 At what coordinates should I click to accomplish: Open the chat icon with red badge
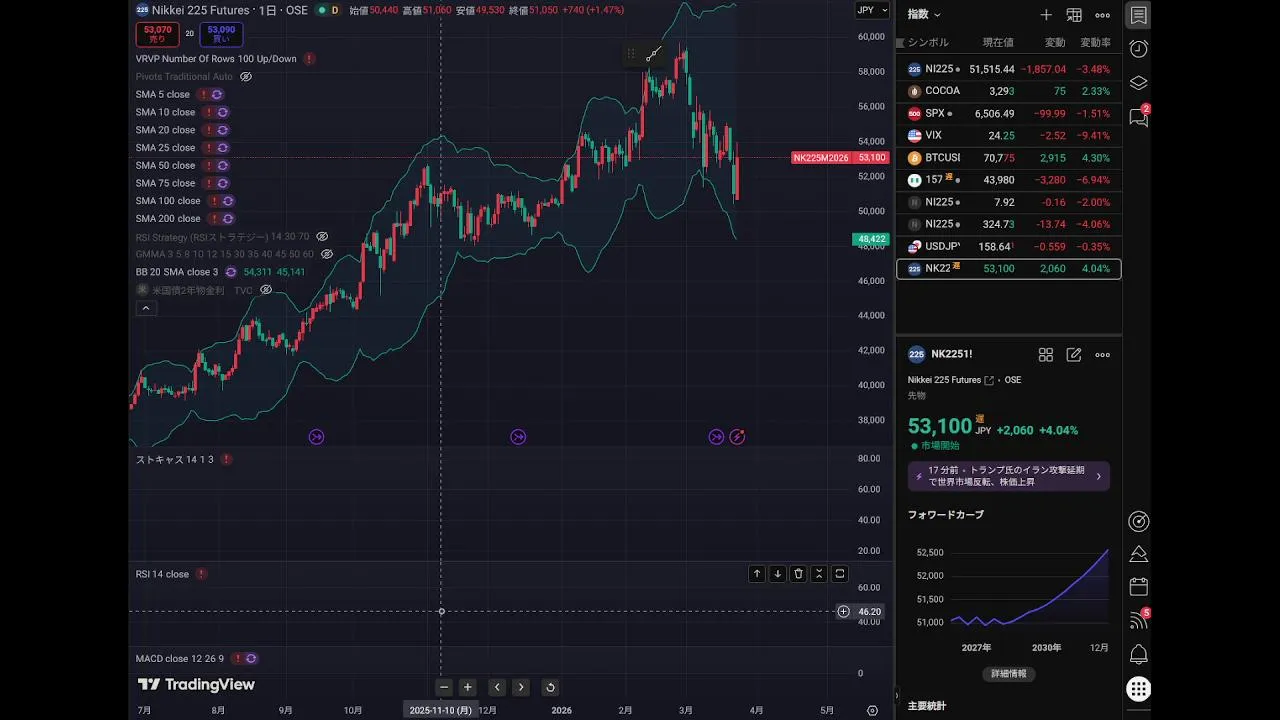1138,117
